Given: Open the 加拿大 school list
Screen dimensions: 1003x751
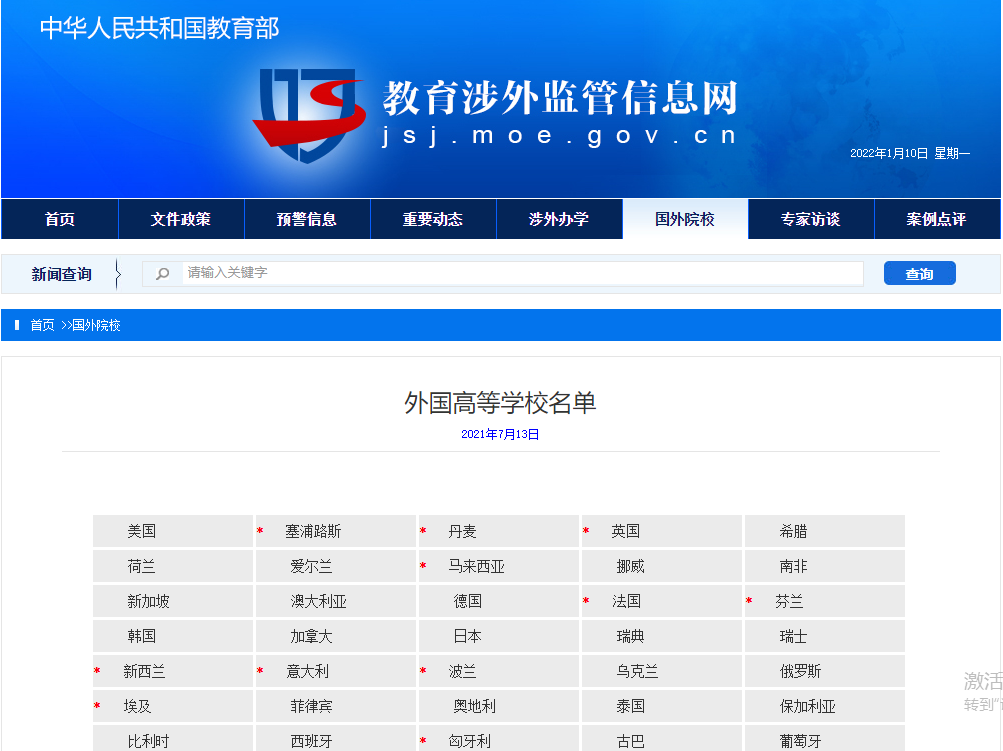Looking at the screenshot, I should point(312,636).
